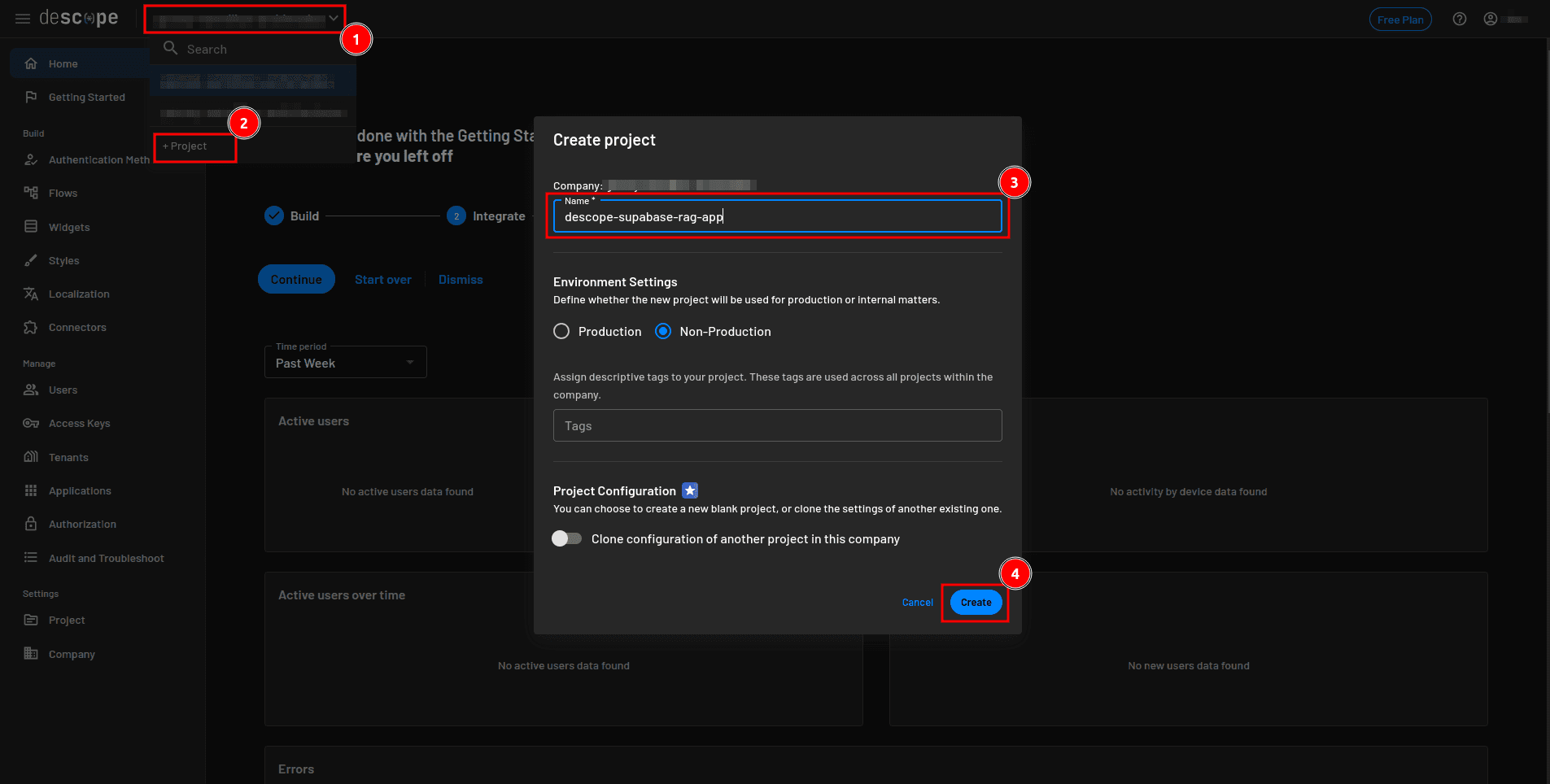This screenshot has height=784, width=1550.
Task: Go to Home in the sidebar
Action: [x=63, y=63]
